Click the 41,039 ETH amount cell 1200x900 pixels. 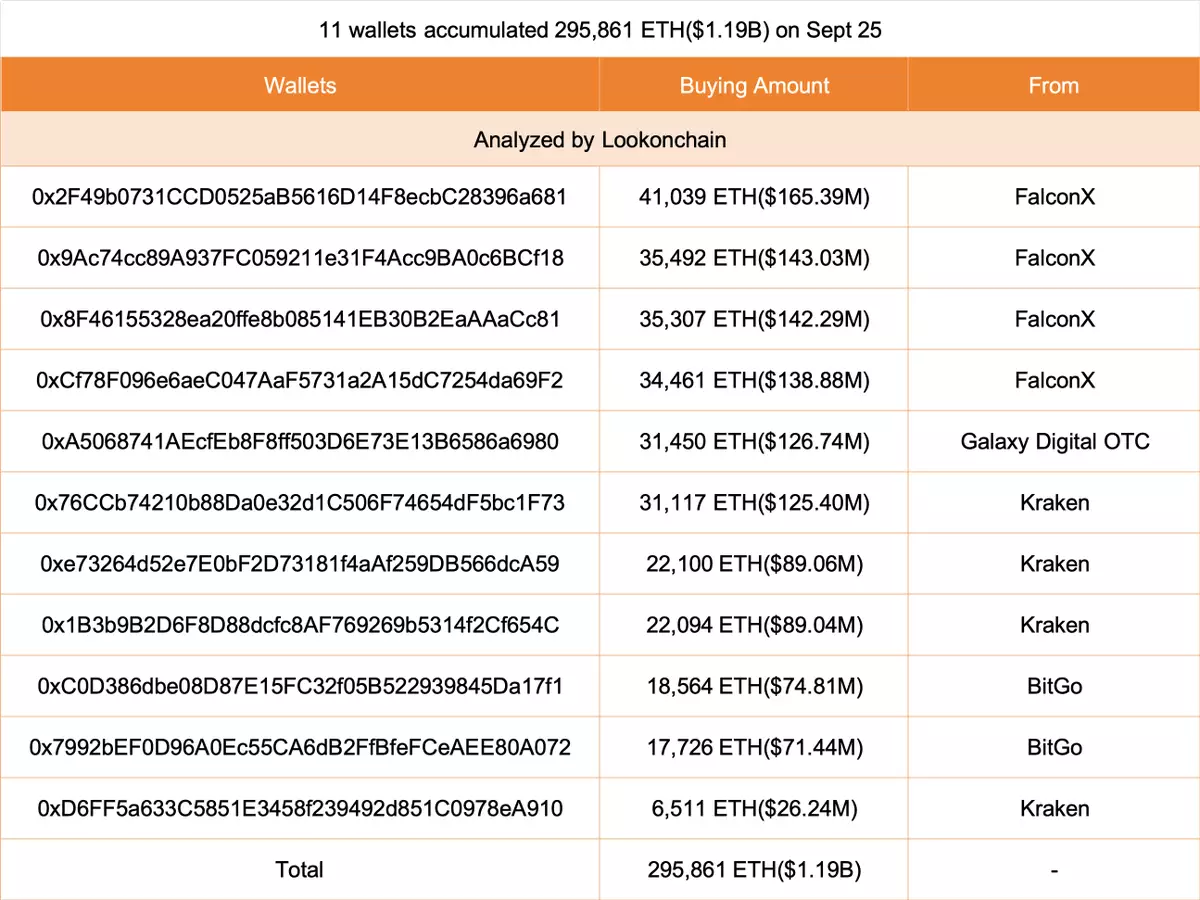[x=754, y=197]
